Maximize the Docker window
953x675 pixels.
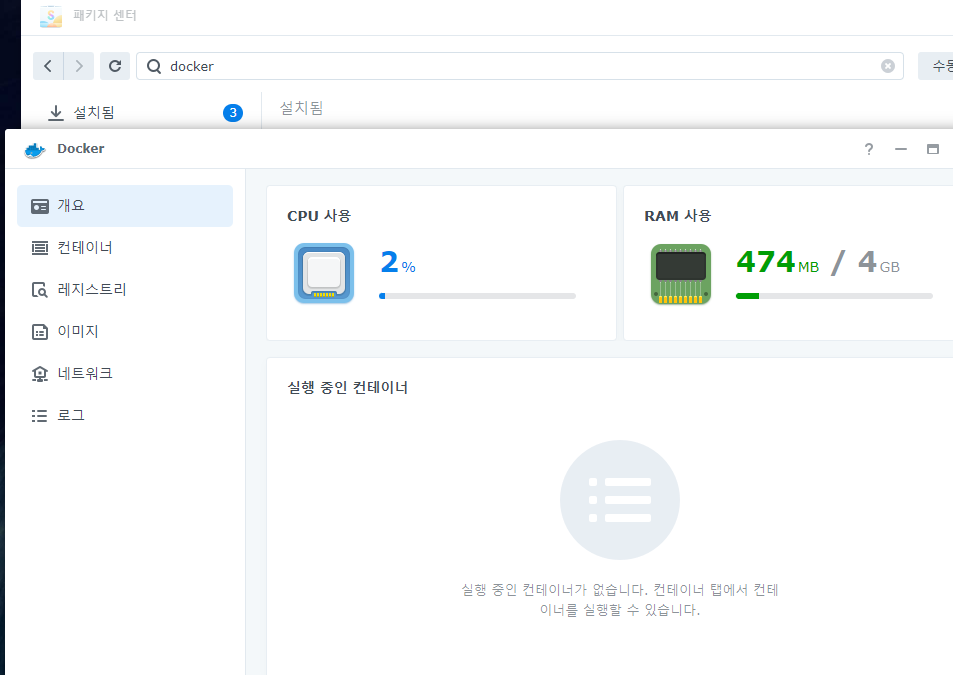[x=933, y=149]
